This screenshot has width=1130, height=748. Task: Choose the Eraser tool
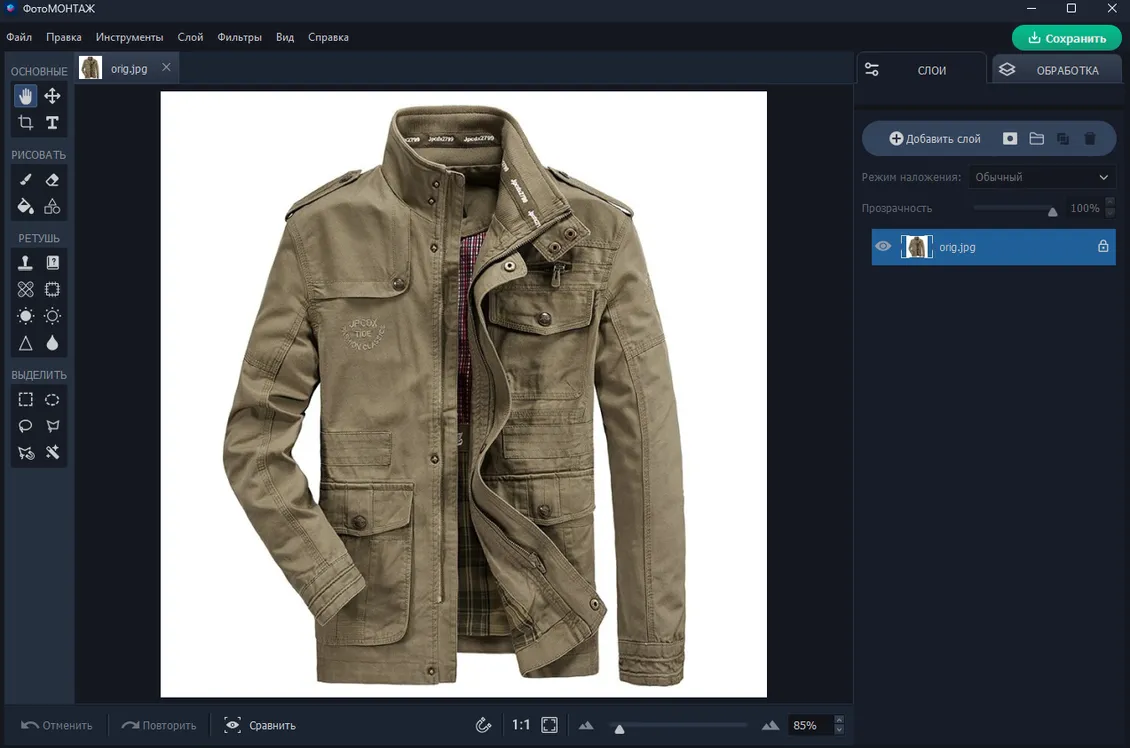click(x=53, y=179)
